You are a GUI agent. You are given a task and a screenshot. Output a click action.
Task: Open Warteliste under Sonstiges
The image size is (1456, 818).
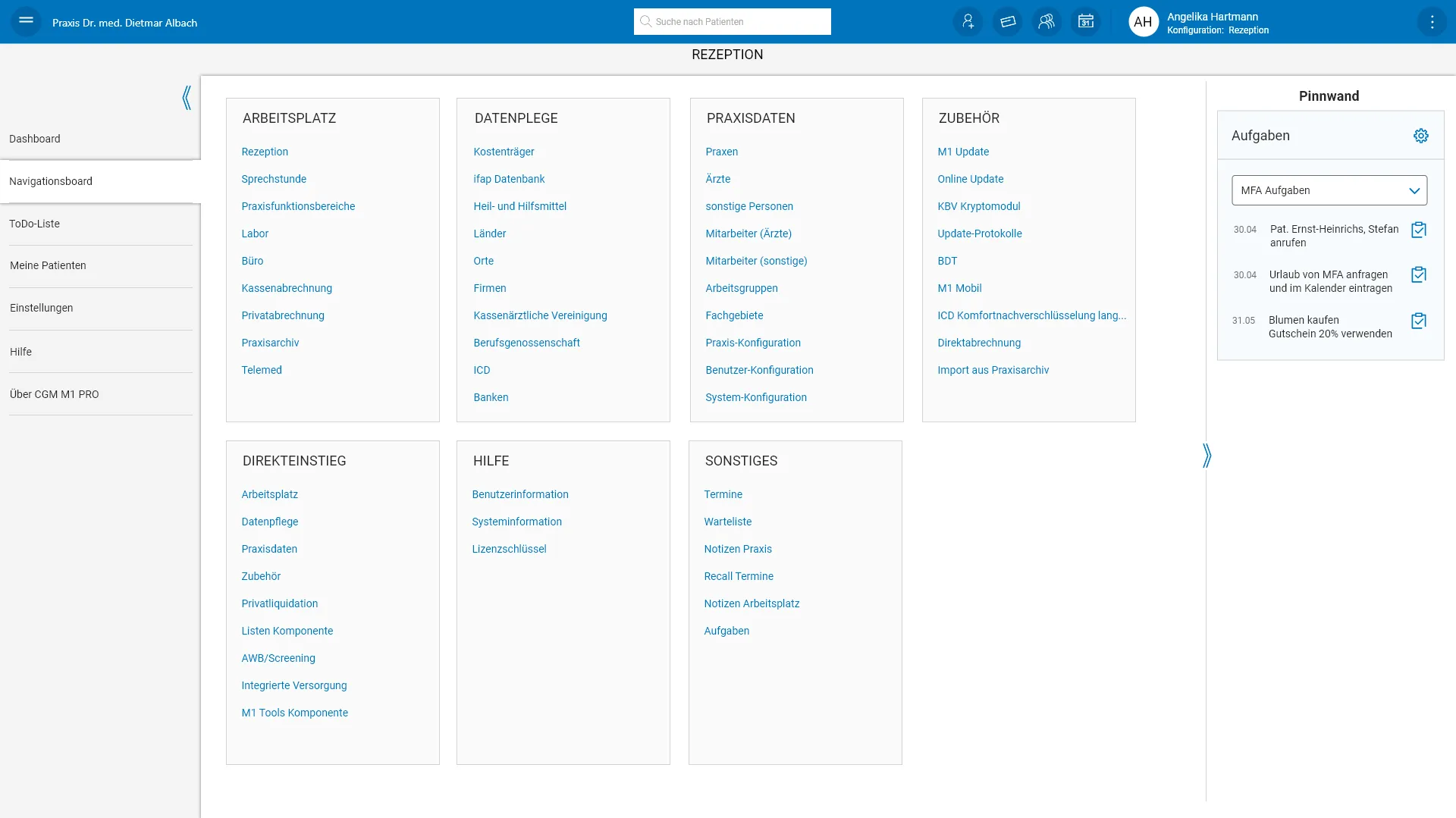point(728,522)
